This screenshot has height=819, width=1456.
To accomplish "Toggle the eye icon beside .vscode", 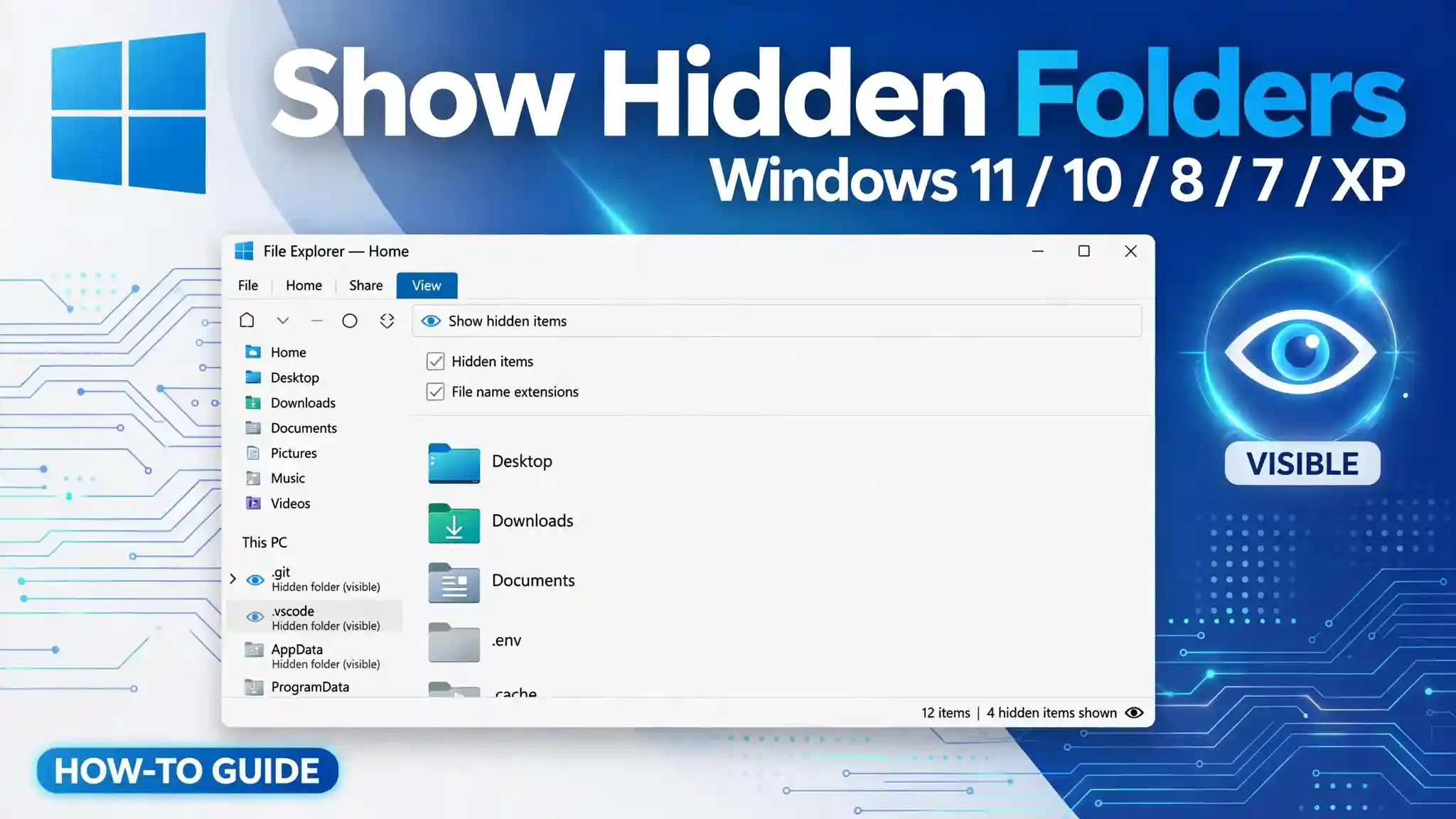I will [255, 616].
